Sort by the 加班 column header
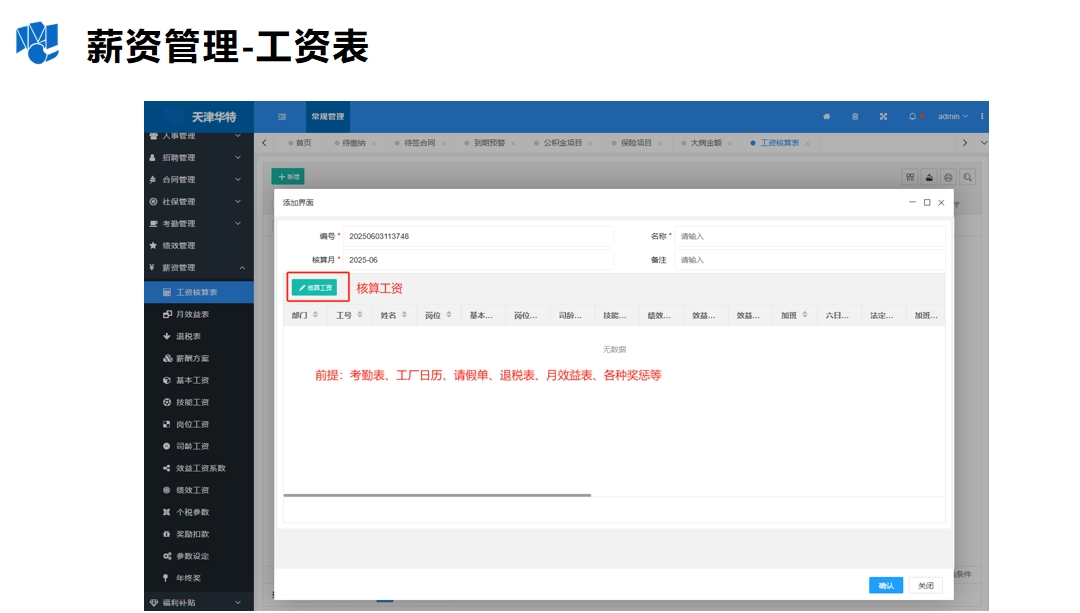1080x613 pixels. point(793,315)
